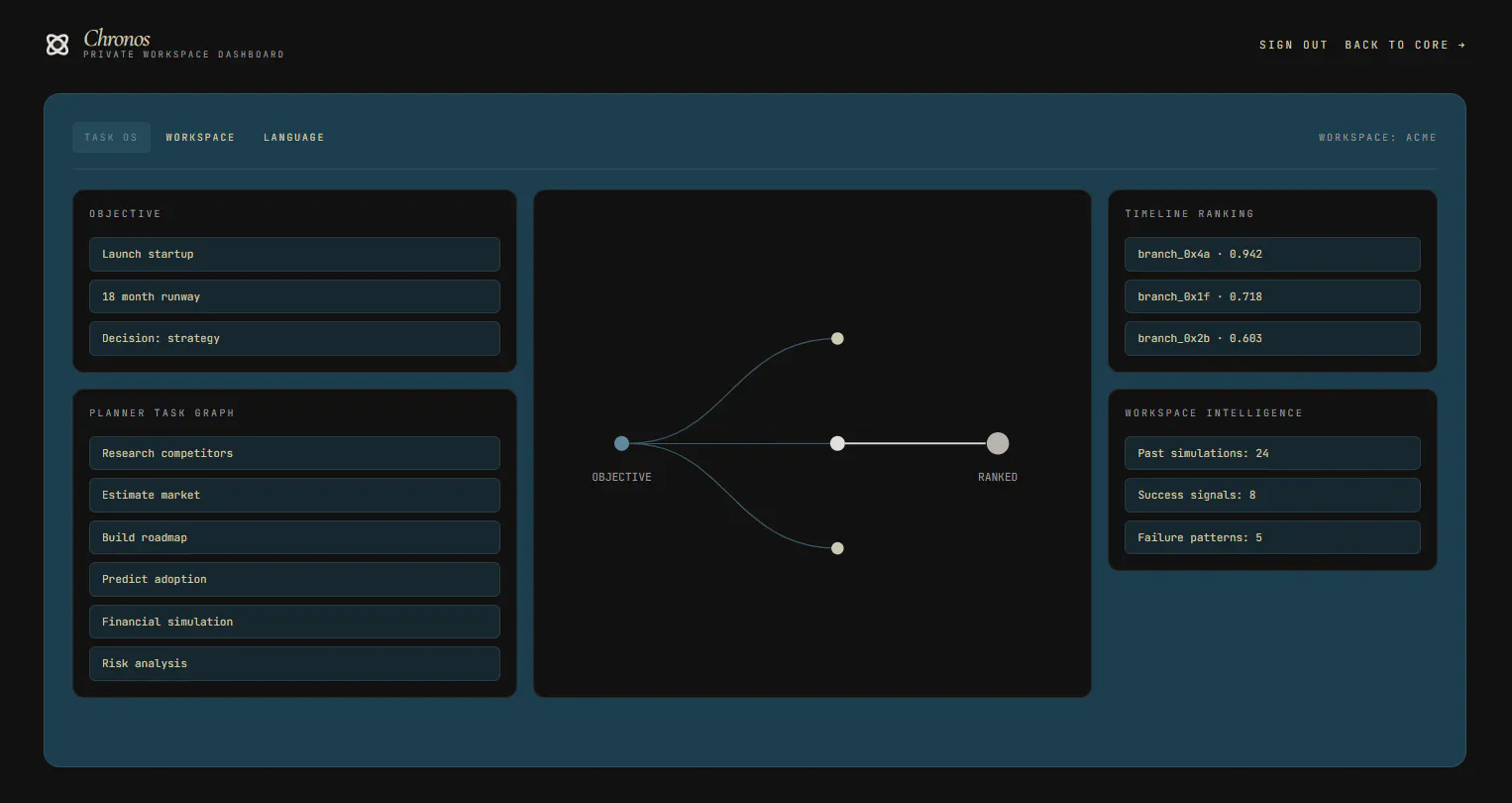Click the Objective panel heading

(x=125, y=213)
